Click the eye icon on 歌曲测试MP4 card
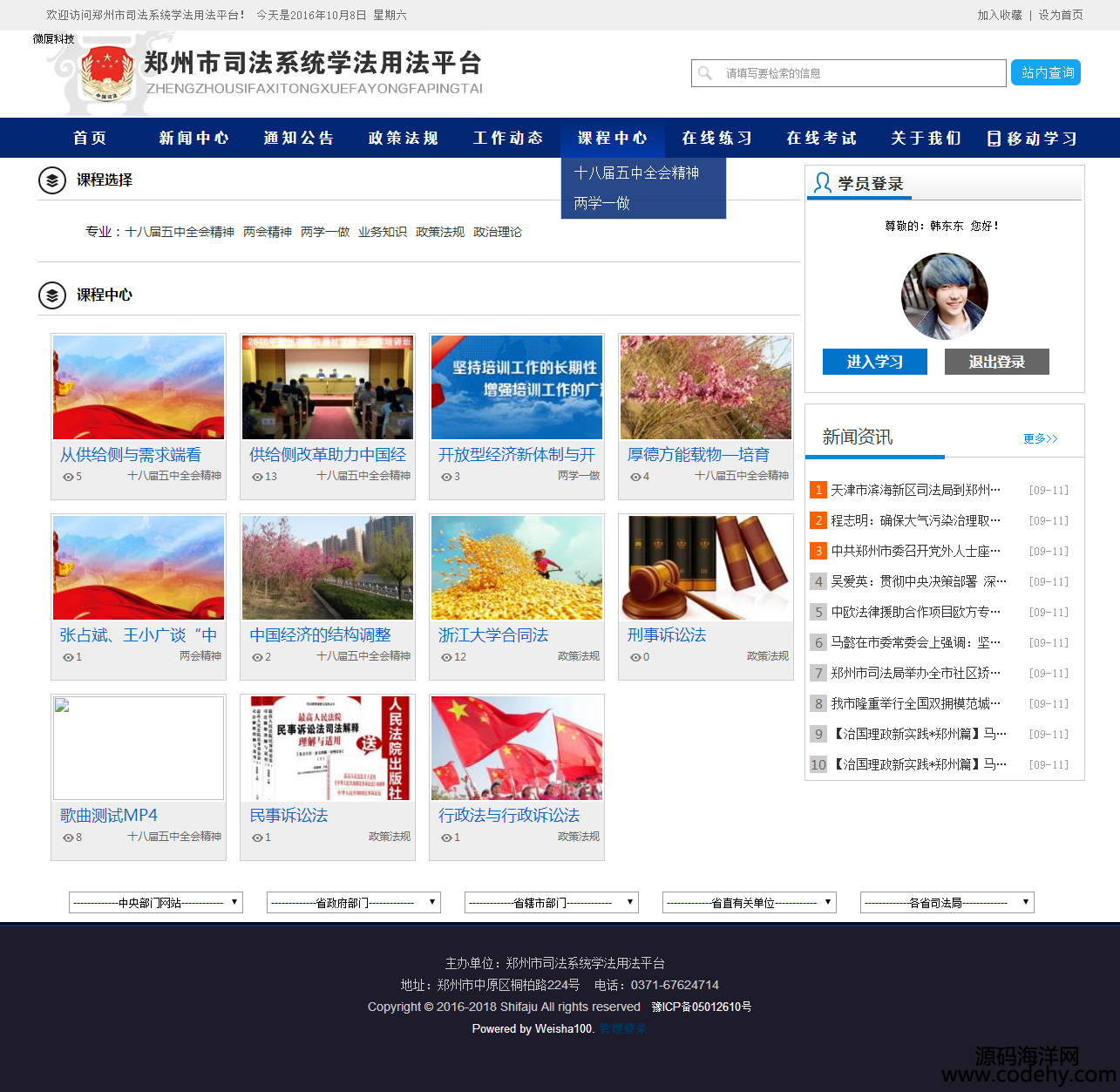Image resolution: width=1120 pixels, height=1092 pixels. click(x=68, y=838)
